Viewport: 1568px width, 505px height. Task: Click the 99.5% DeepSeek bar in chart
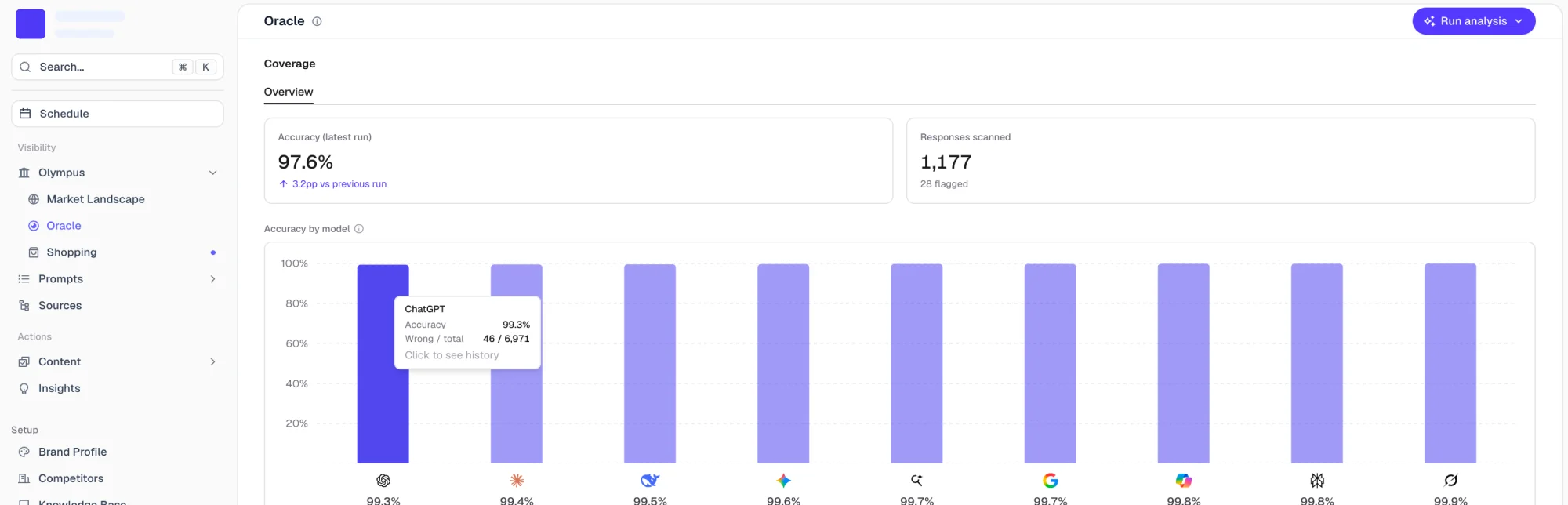click(650, 364)
